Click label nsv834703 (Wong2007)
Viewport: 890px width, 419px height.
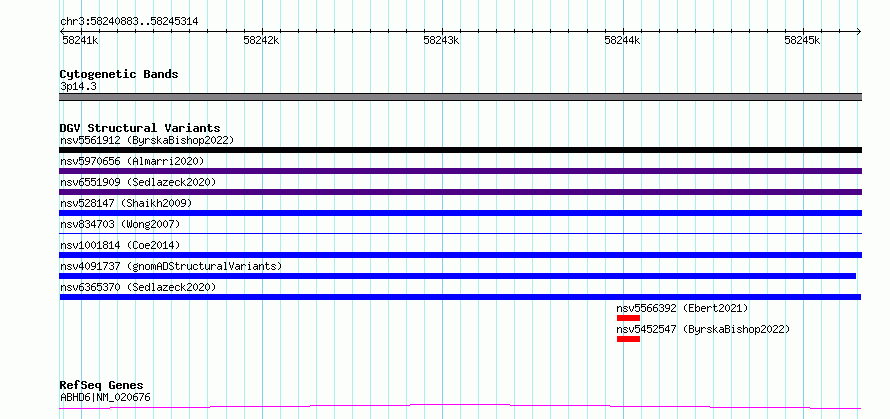point(120,224)
